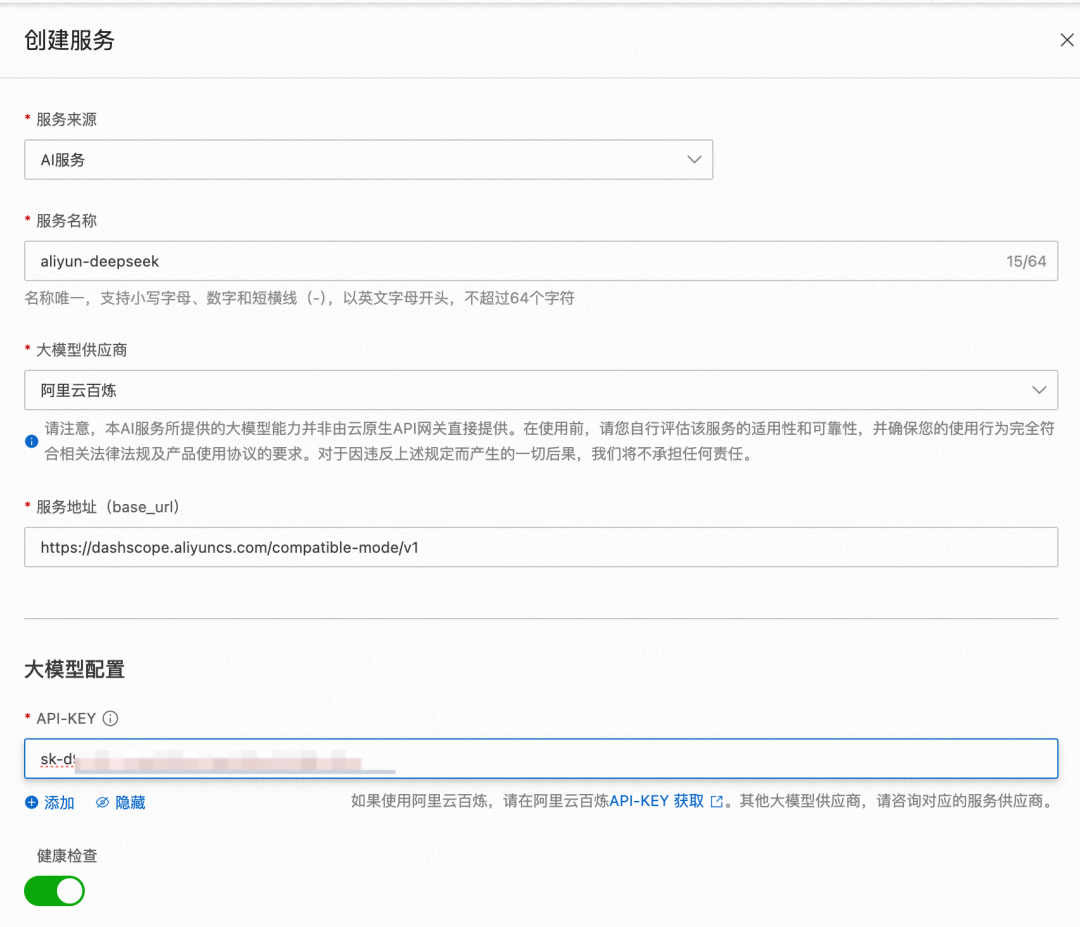Close the 创建服务 panel
1080x927 pixels.
coord(1067,40)
